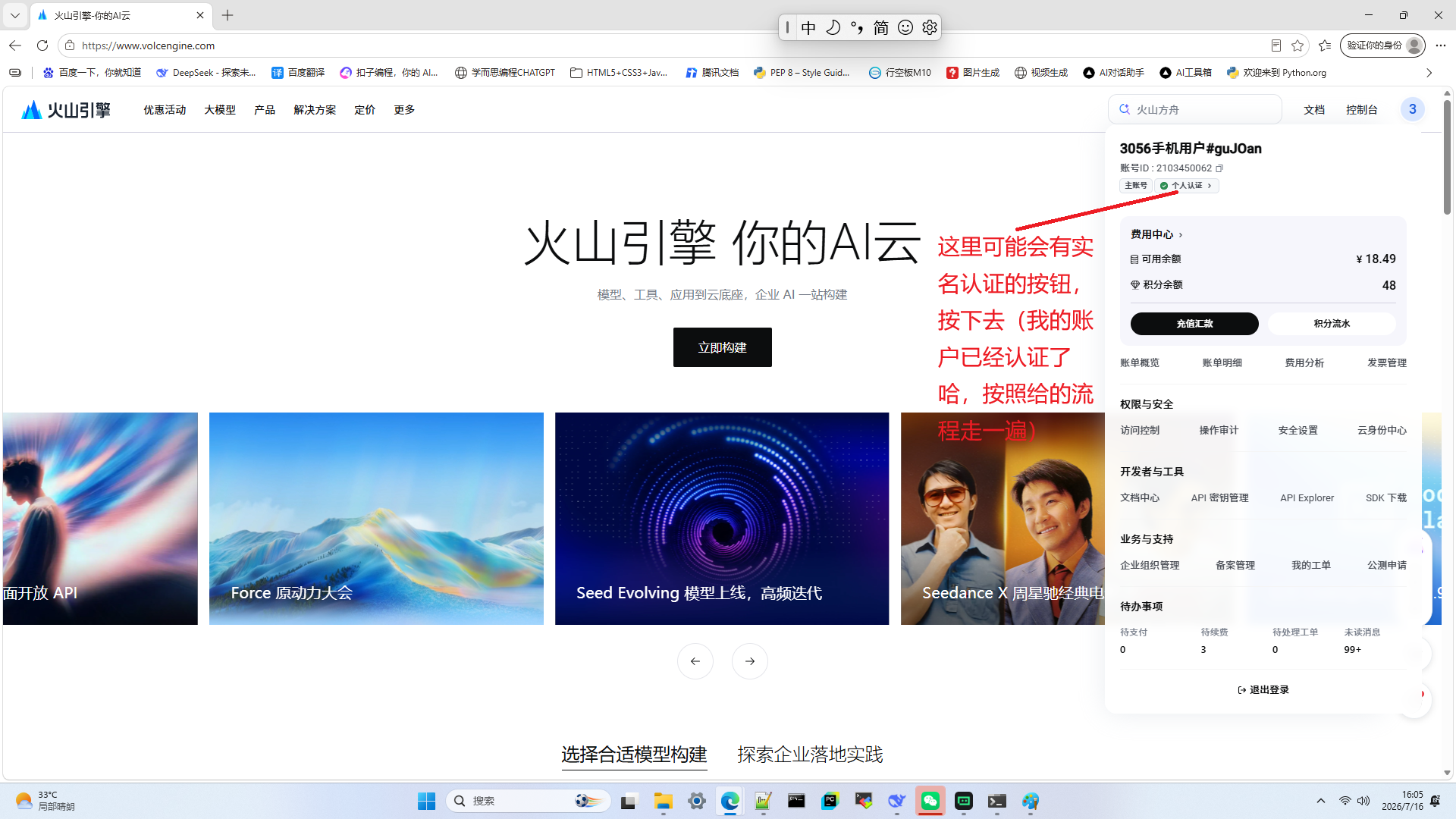Open a new browser tab
This screenshot has width=1456, height=819.
227,15
